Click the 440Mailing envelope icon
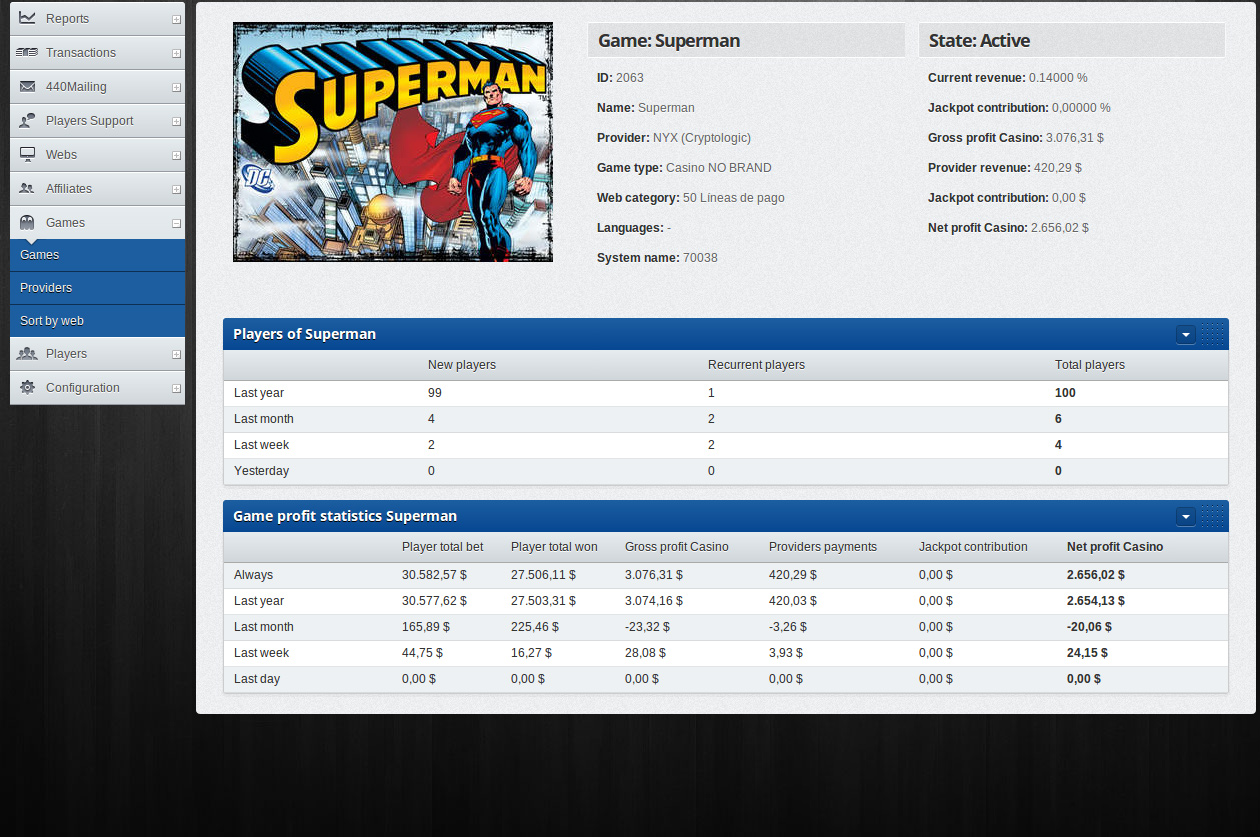 pos(27,86)
